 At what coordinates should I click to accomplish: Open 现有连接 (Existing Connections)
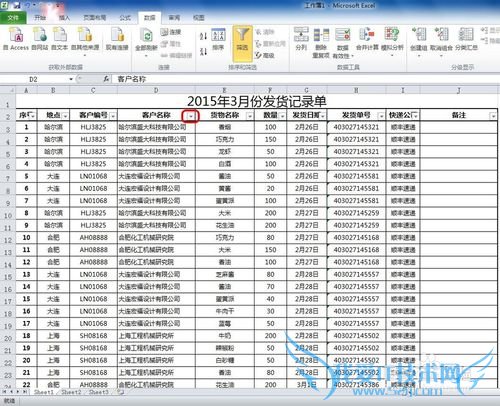tap(117, 39)
